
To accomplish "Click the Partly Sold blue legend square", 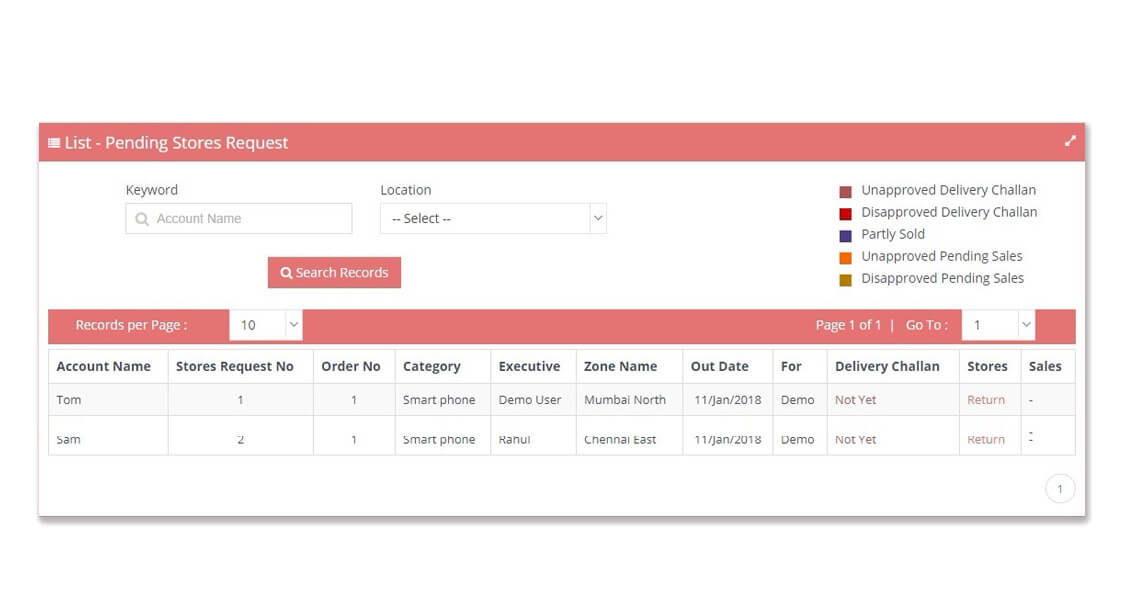I will (844, 234).
